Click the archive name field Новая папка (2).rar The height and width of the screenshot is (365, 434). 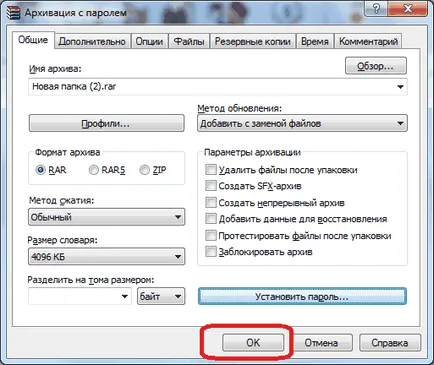(x=218, y=87)
